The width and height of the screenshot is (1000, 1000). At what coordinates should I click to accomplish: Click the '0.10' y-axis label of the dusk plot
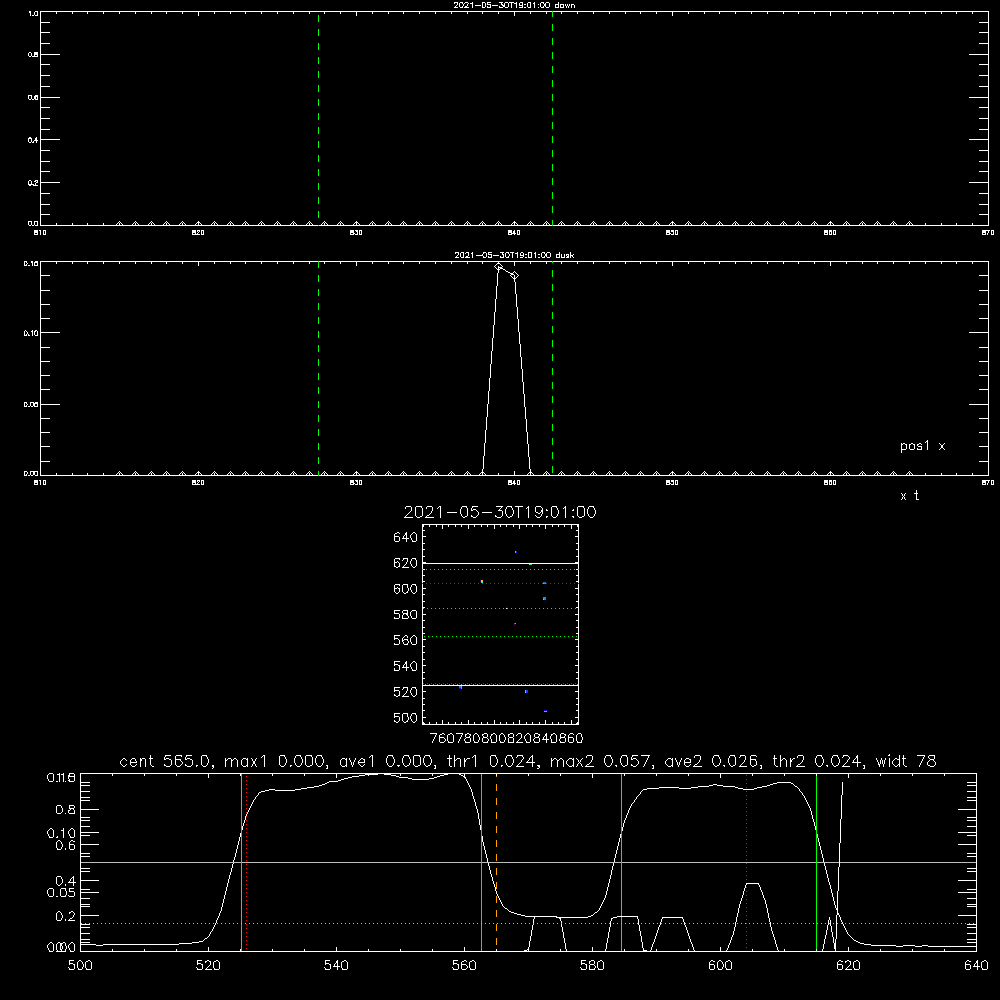pos(31,334)
